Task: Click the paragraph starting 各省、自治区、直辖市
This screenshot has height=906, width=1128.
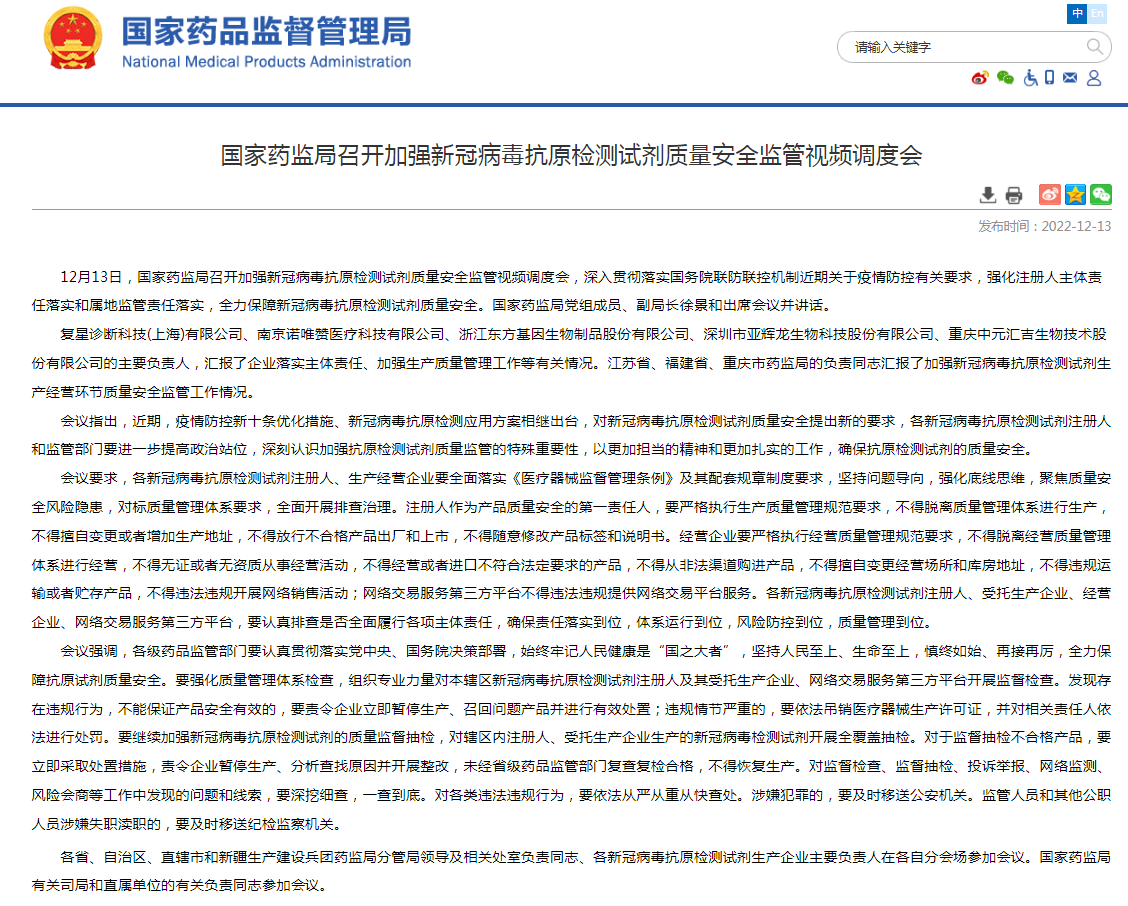Action: point(571,871)
